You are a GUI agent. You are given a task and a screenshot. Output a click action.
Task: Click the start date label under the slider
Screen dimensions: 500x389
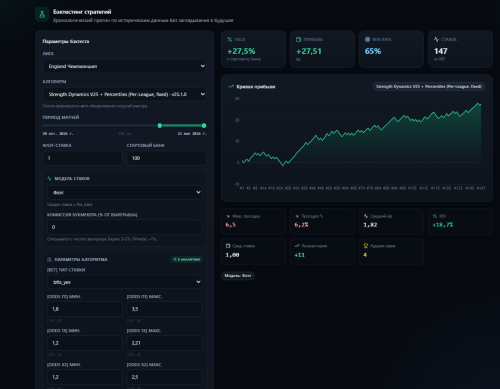[58, 134]
